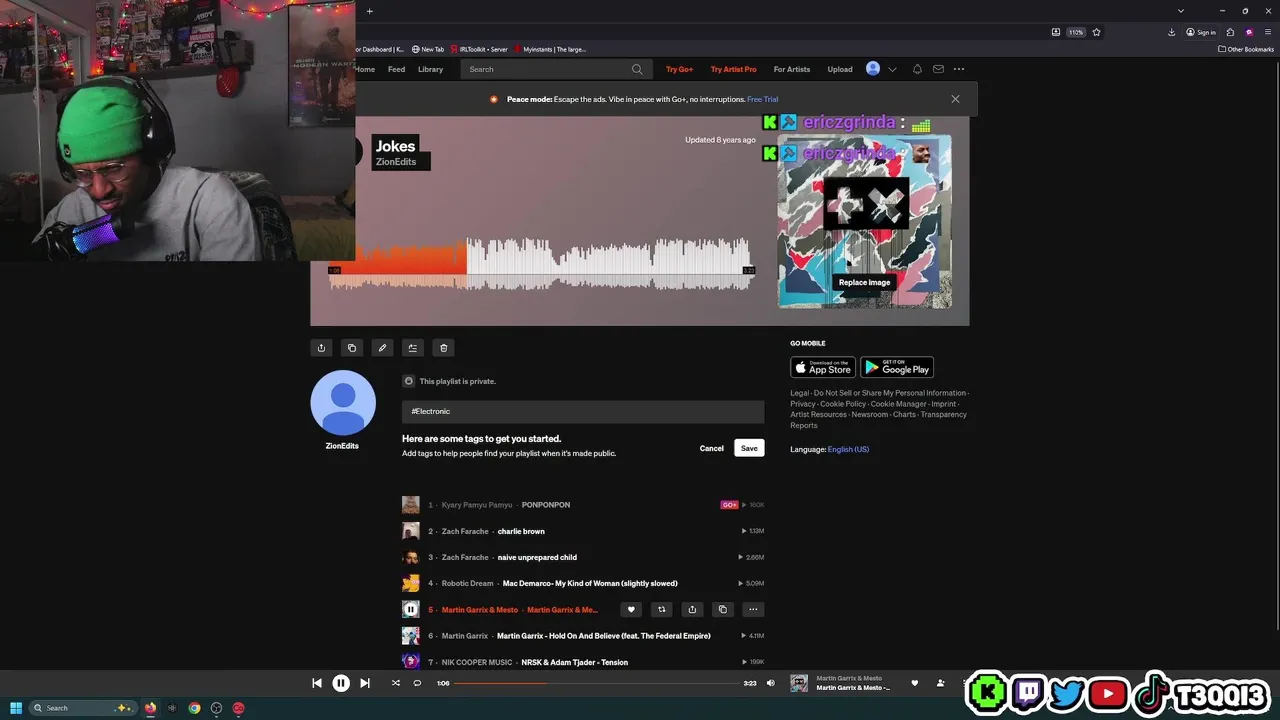Follow the artist from player bar

pos(941,683)
